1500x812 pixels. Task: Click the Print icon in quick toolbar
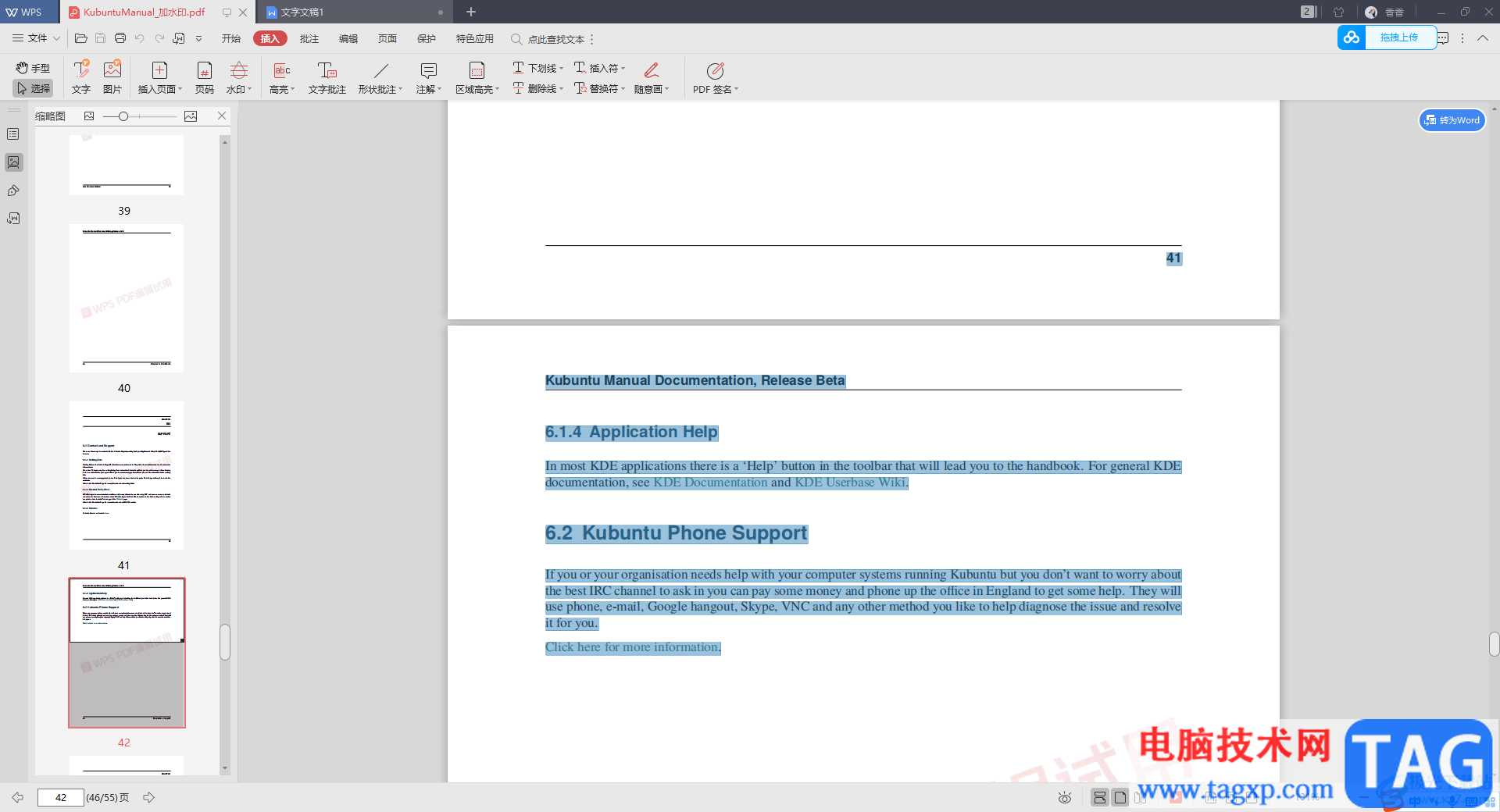(120, 38)
